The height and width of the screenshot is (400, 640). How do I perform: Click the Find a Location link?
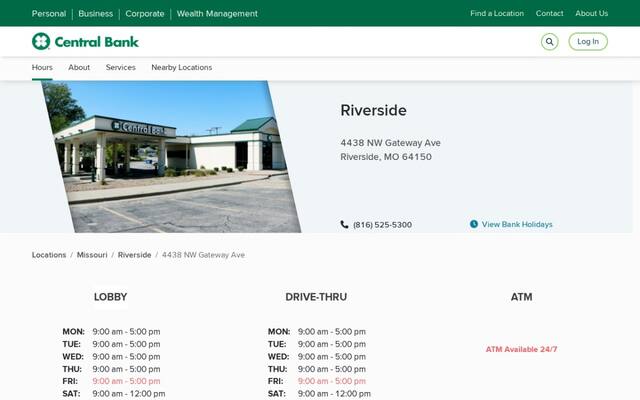click(x=497, y=13)
